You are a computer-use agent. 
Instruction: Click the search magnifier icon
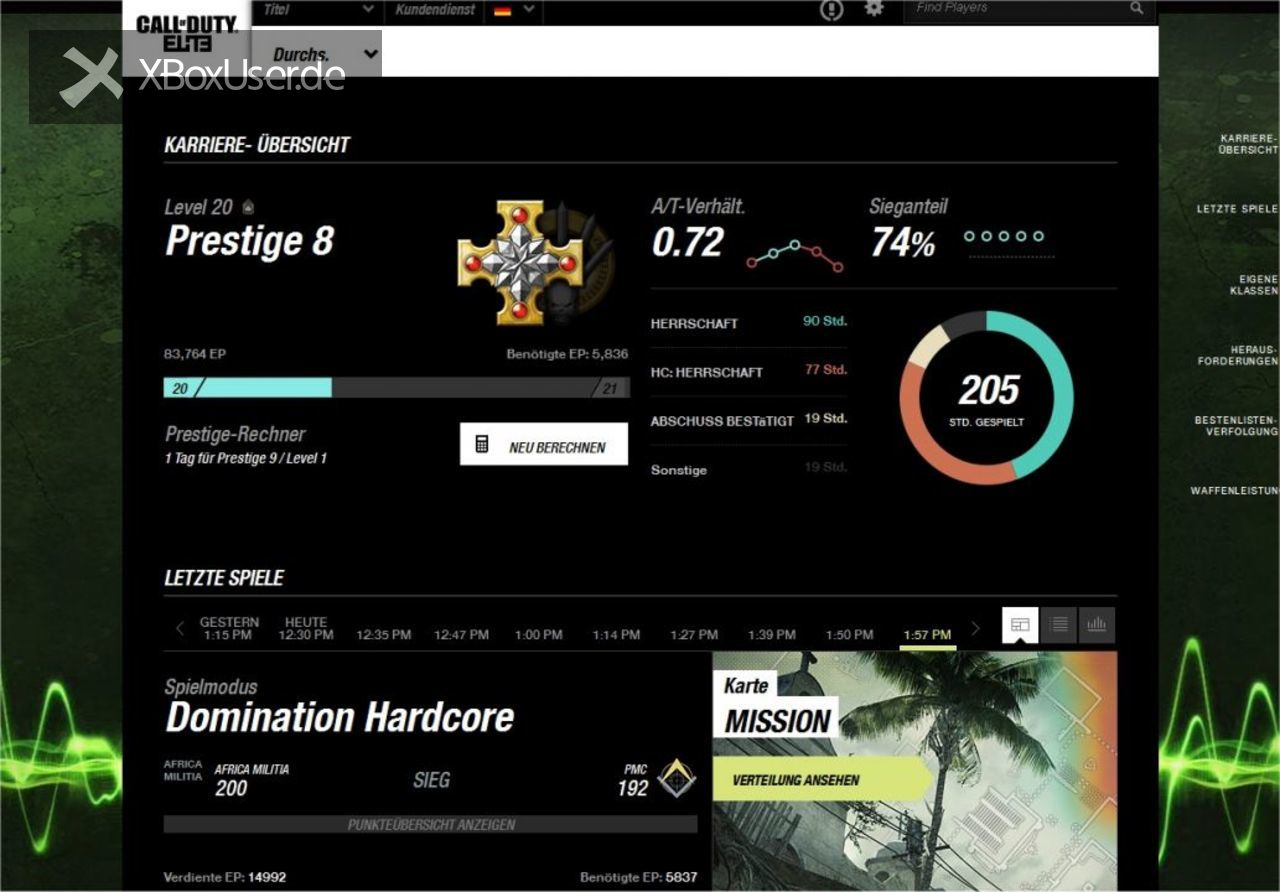tap(1137, 8)
